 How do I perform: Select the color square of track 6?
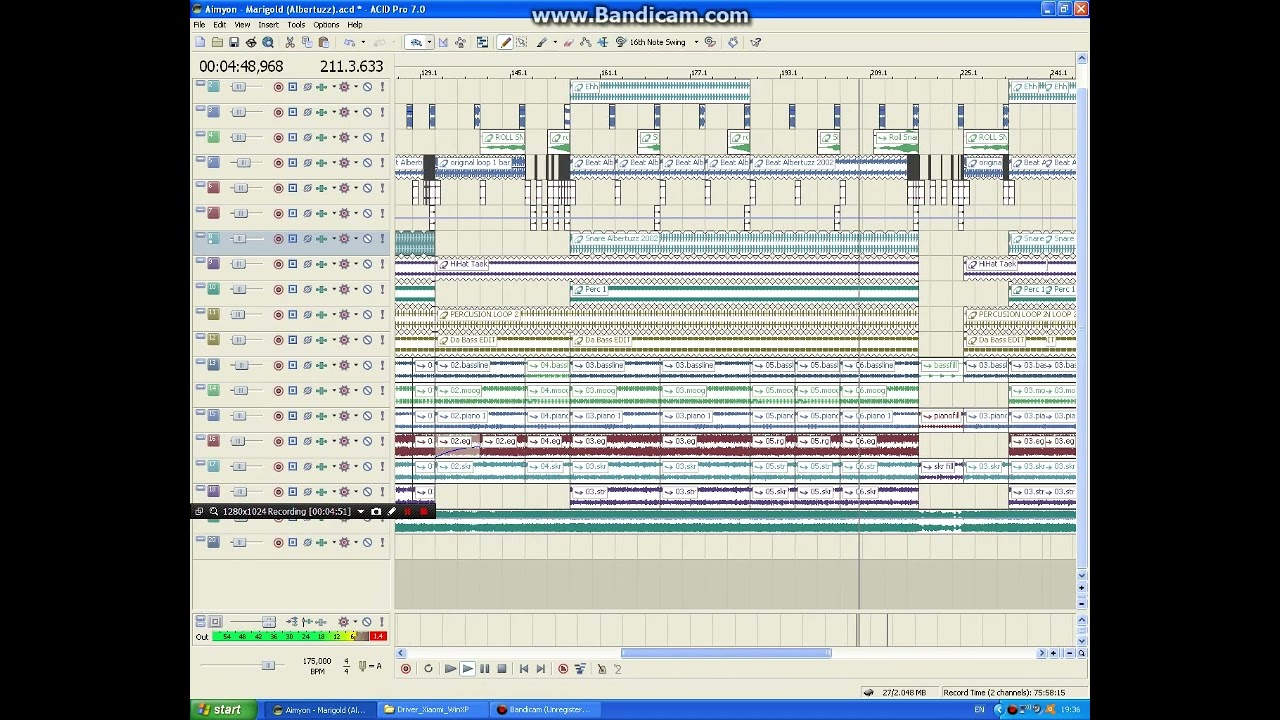point(213,187)
